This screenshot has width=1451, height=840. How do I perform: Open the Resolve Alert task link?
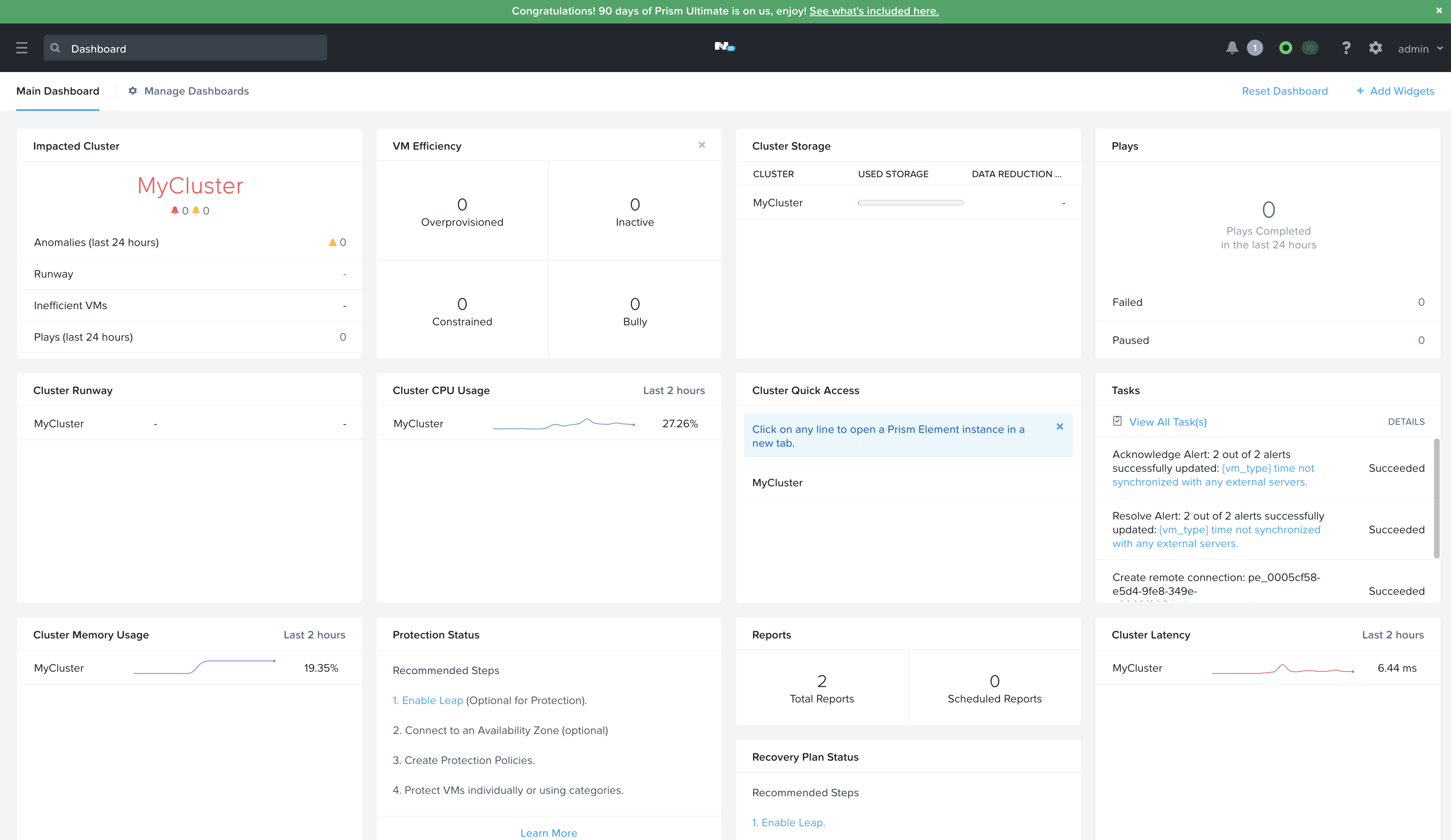pos(1216,537)
